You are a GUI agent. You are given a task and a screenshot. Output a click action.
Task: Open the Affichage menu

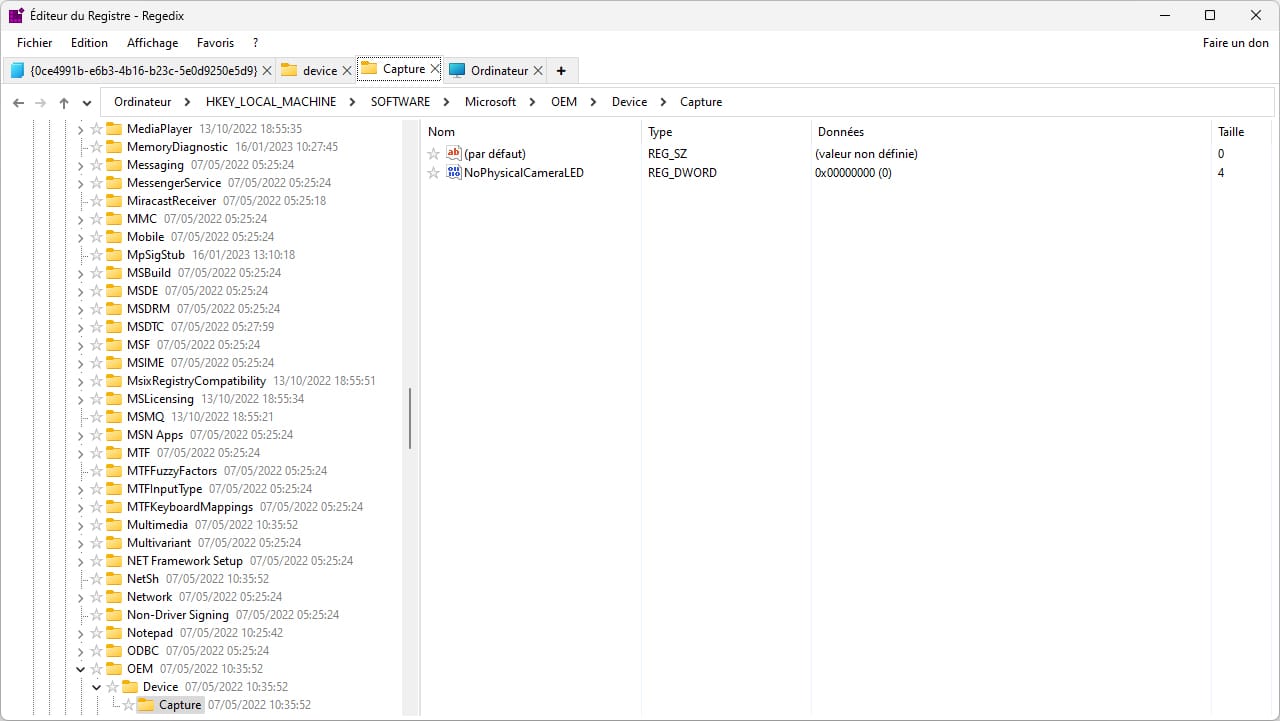(153, 43)
